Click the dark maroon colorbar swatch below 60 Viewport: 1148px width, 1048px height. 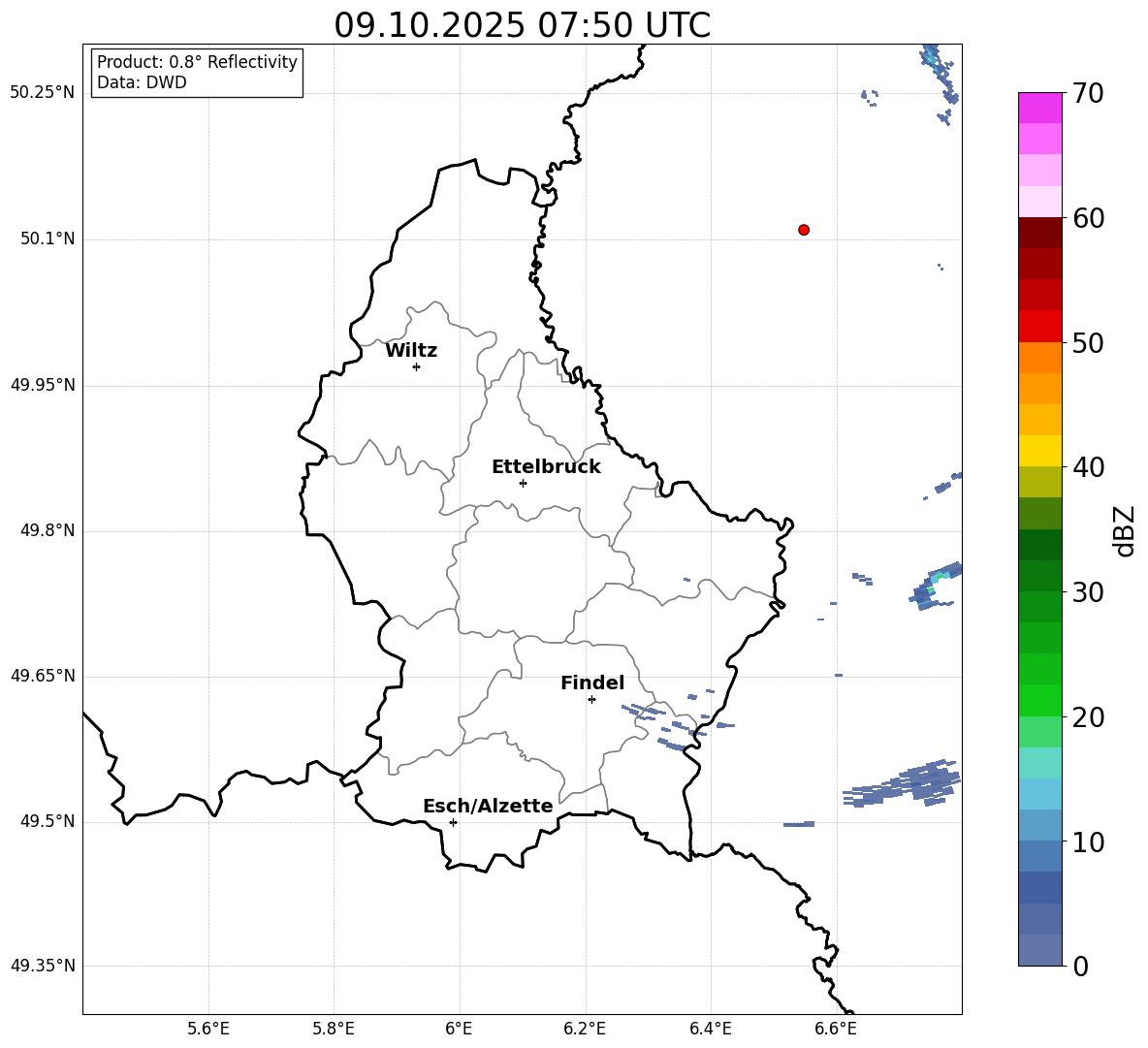1039,233
